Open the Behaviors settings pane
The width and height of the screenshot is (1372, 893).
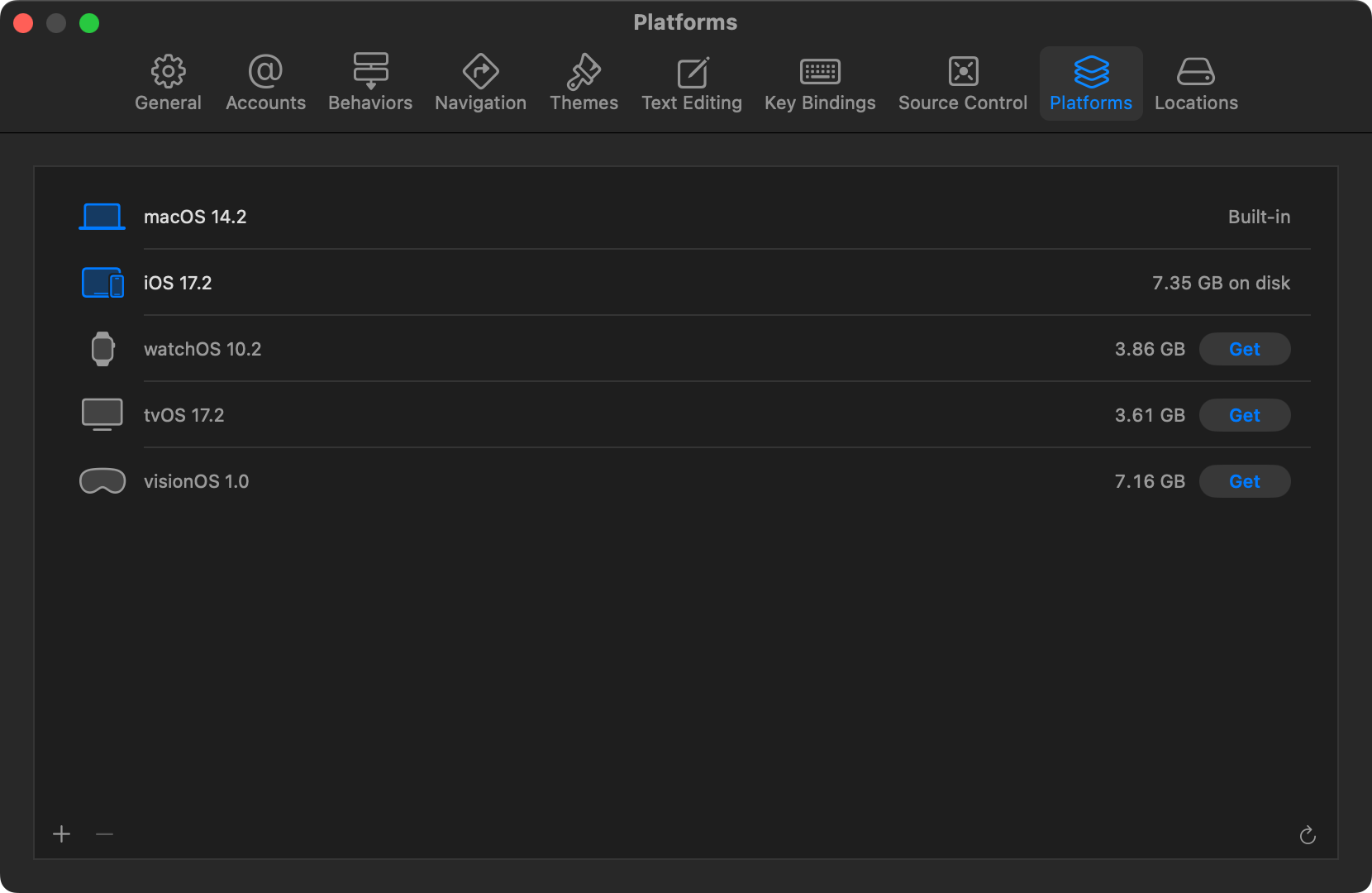point(369,81)
